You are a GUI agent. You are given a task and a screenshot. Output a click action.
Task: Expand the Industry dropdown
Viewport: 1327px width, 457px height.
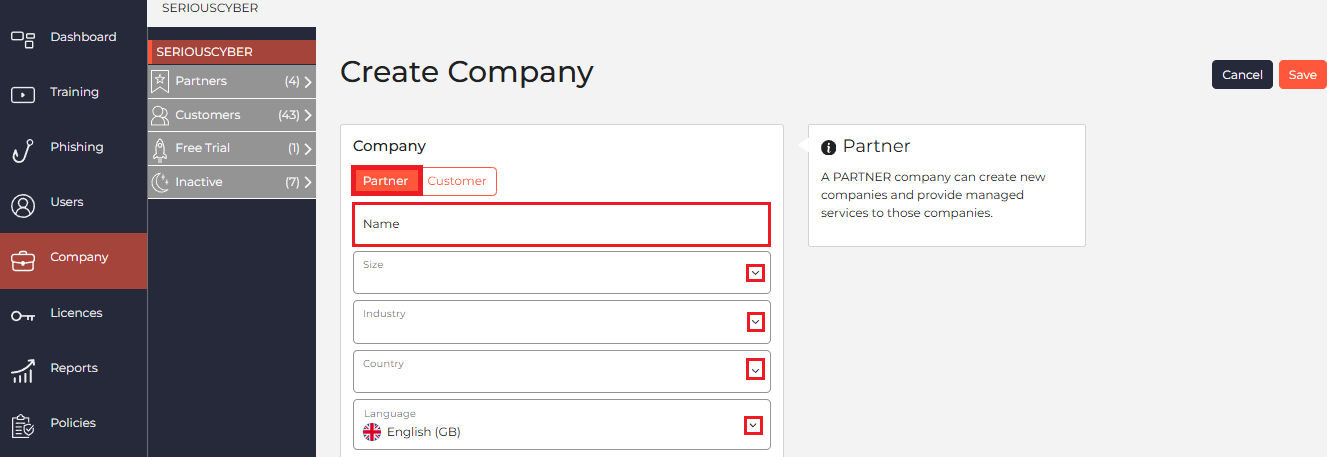pyautogui.click(x=756, y=322)
